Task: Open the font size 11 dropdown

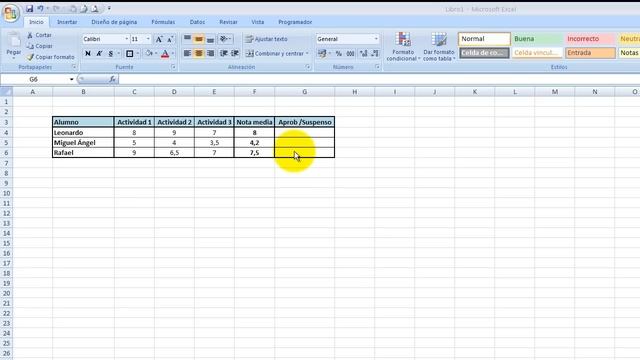Action: 148,39
